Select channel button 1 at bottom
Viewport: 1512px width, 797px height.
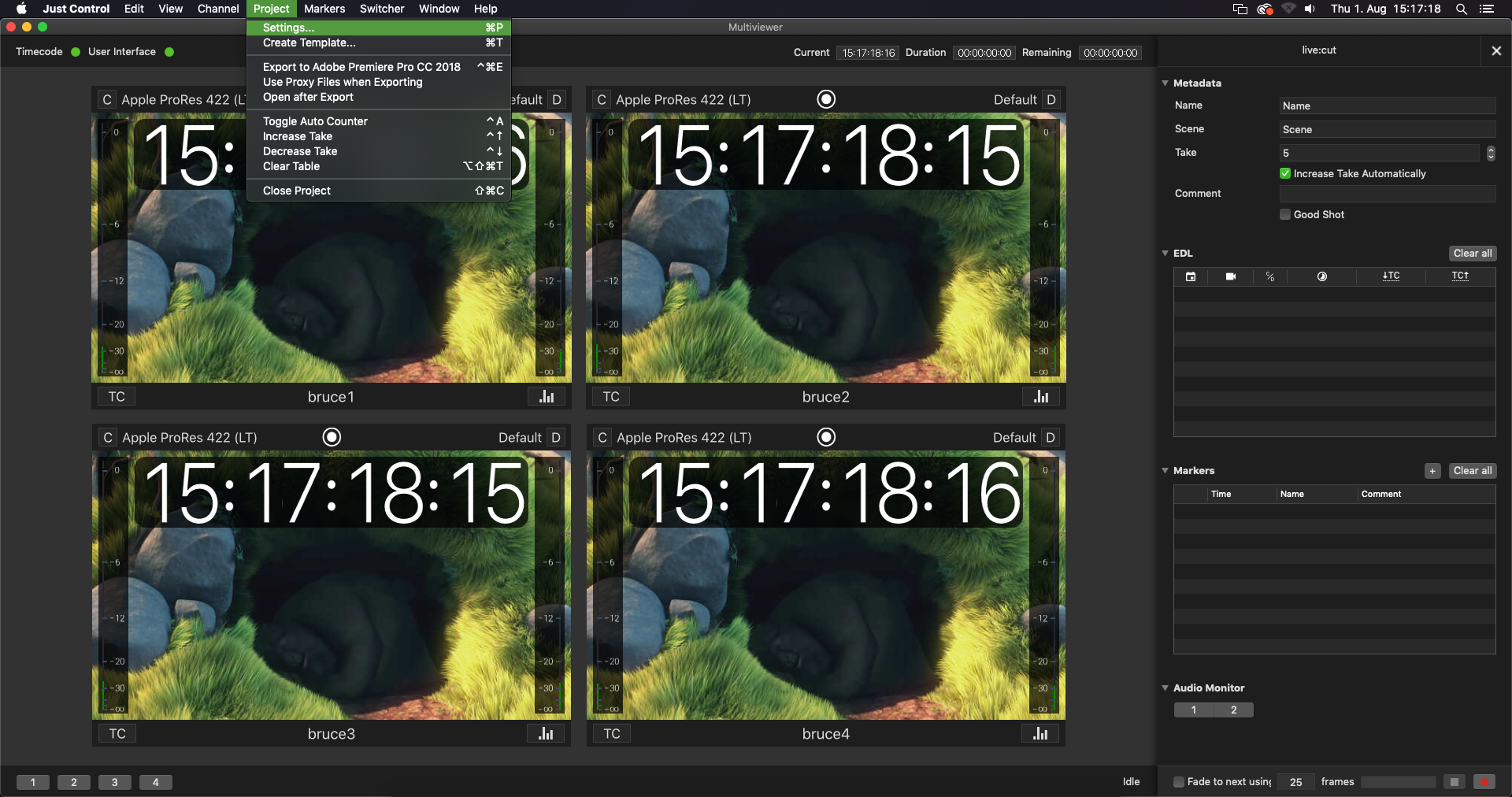point(33,782)
